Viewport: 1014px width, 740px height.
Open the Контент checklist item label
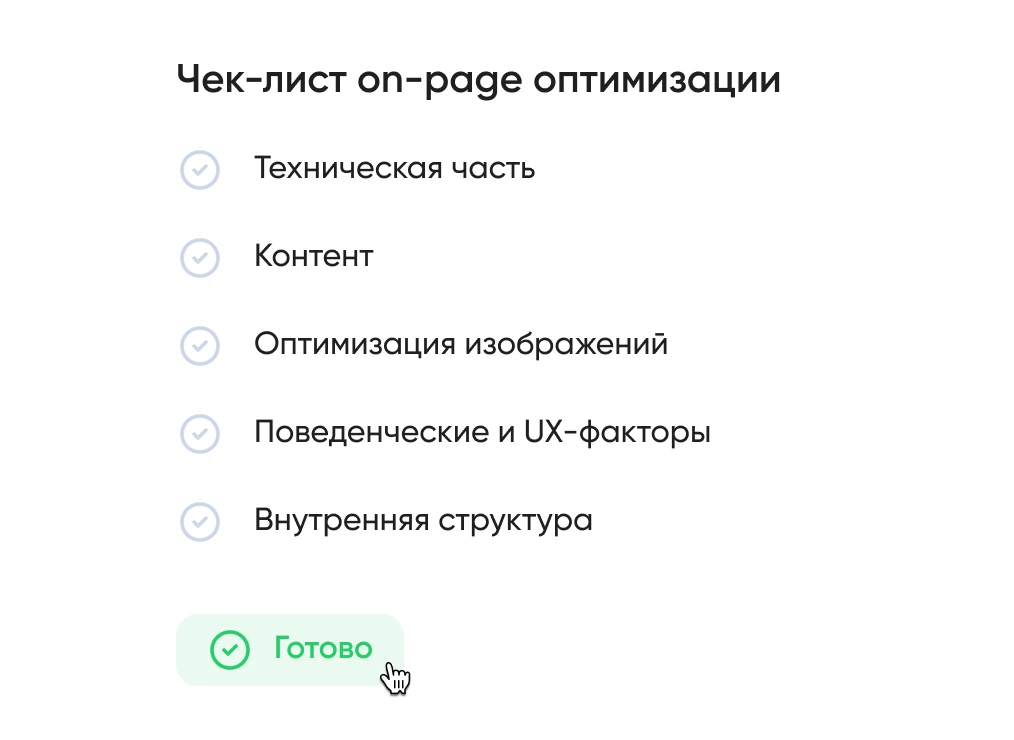pyautogui.click(x=313, y=256)
